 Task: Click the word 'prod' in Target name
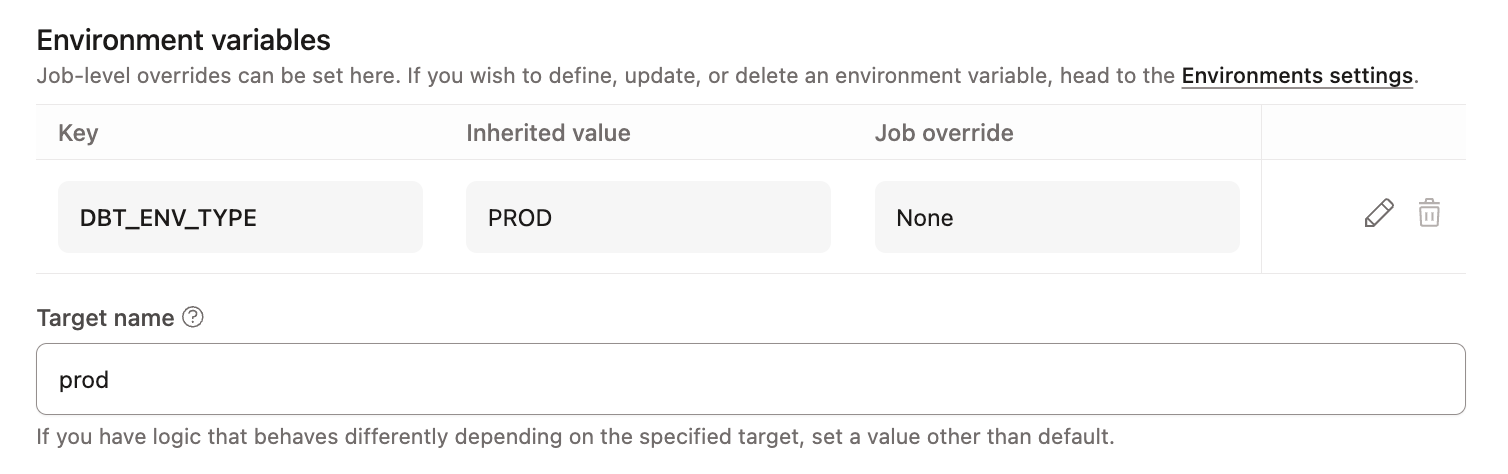(x=84, y=380)
